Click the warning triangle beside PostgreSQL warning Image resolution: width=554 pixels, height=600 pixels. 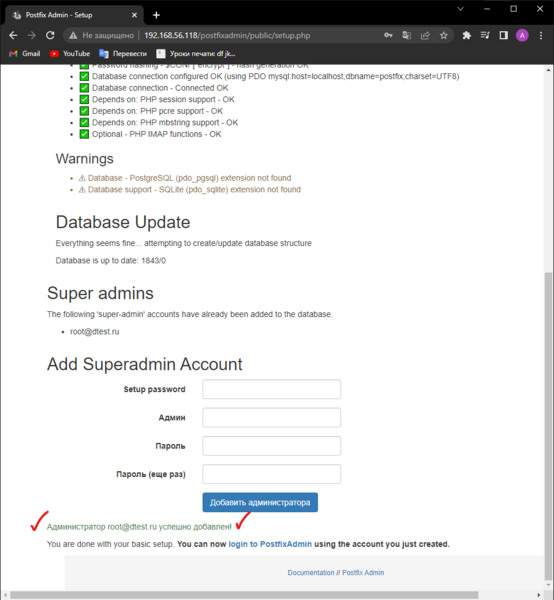82,178
